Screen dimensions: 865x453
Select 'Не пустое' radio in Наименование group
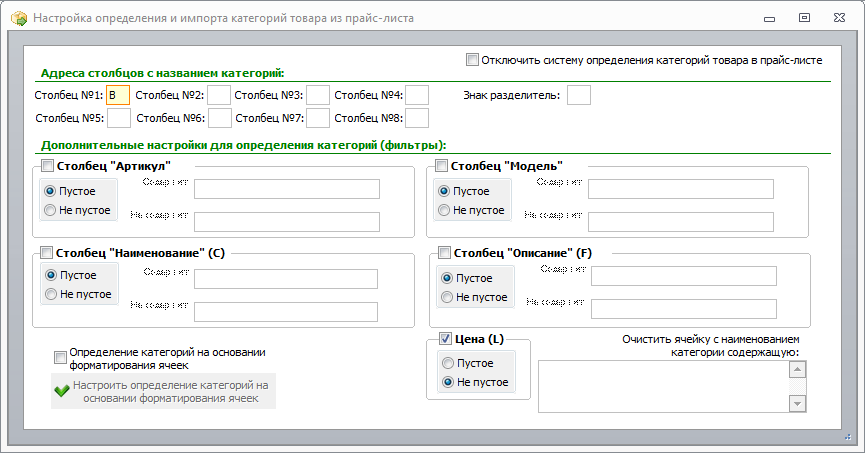coord(51,294)
